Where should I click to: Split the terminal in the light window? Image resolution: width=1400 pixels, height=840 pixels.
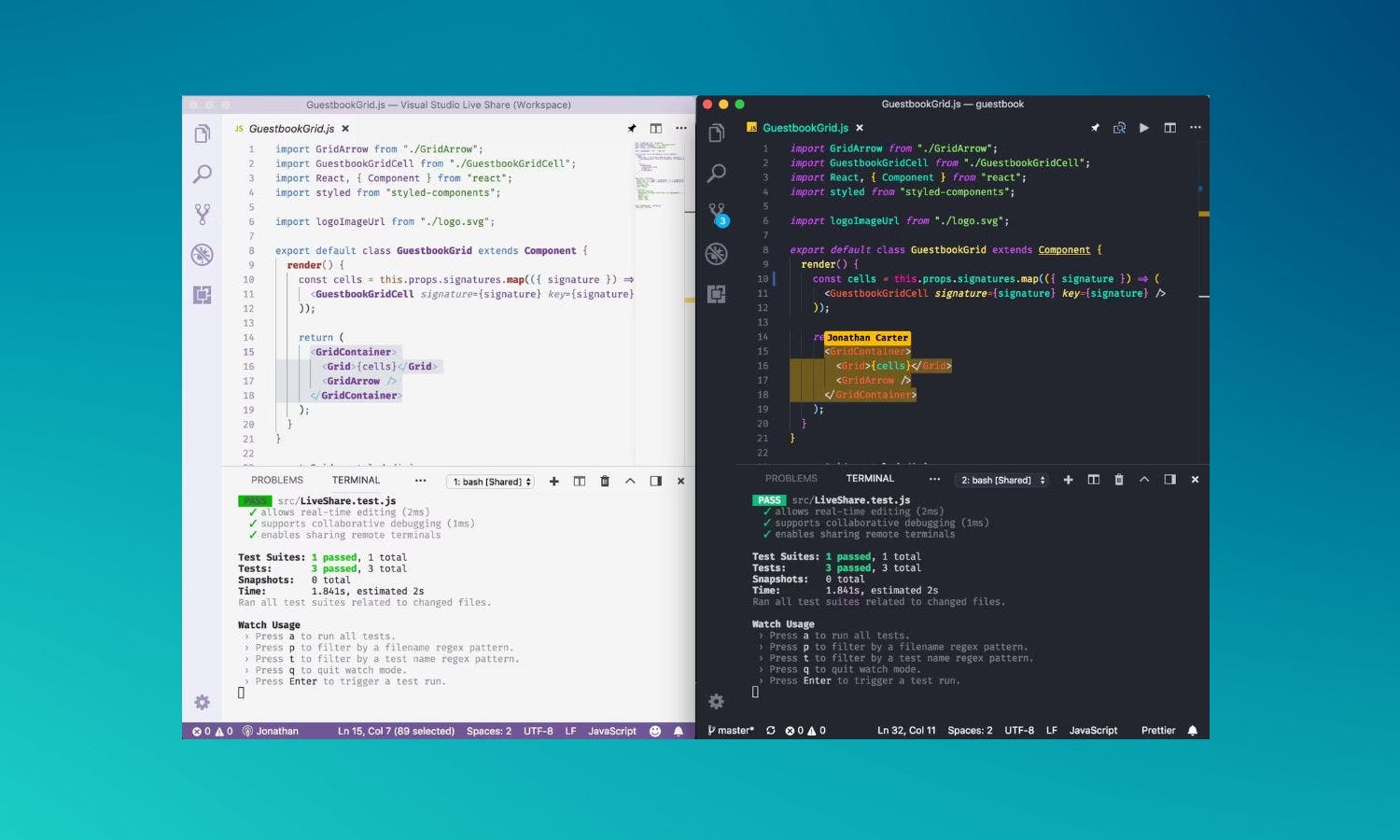coord(580,482)
